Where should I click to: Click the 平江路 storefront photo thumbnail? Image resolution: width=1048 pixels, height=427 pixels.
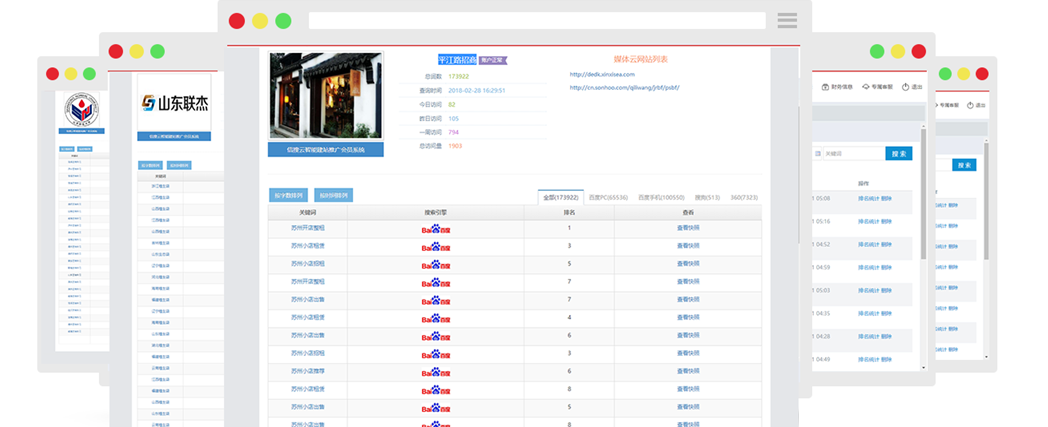click(x=326, y=96)
